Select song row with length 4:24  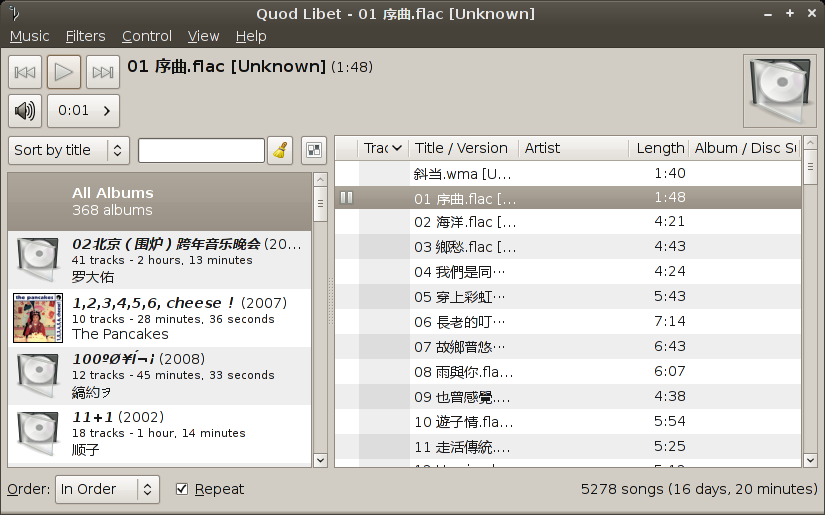[568, 271]
